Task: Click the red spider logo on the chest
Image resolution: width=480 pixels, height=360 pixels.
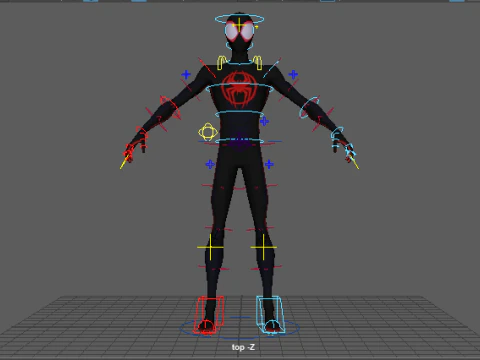Action: (x=239, y=89)
